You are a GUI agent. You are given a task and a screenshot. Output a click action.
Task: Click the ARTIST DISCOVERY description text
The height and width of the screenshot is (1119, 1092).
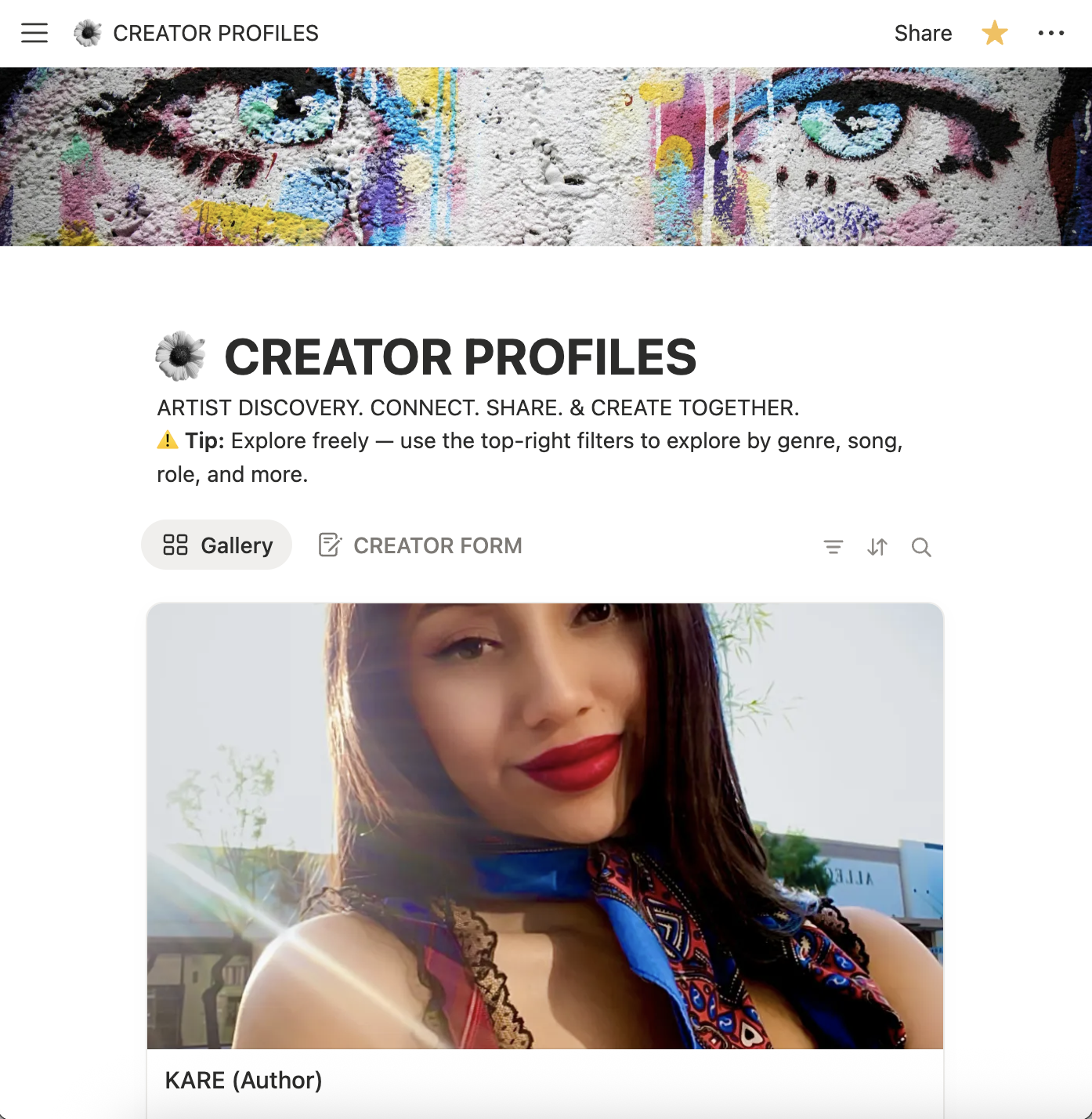pyautogui.click(x=478, y=407)
